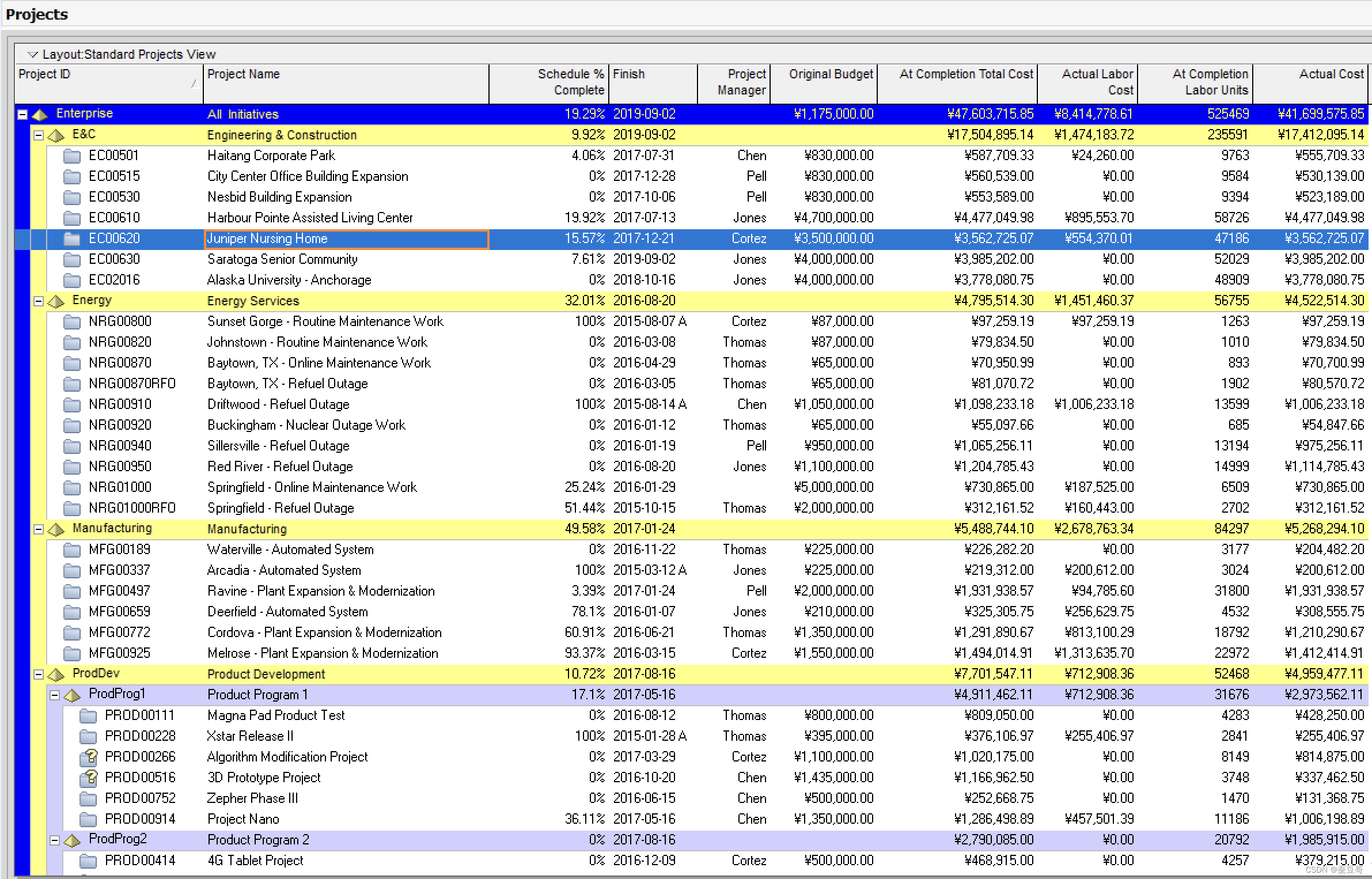This screenshot has width=1372, height=879.
Task: Click the ProdProg2 EPS diamond icon
Action: pos(72,840)
